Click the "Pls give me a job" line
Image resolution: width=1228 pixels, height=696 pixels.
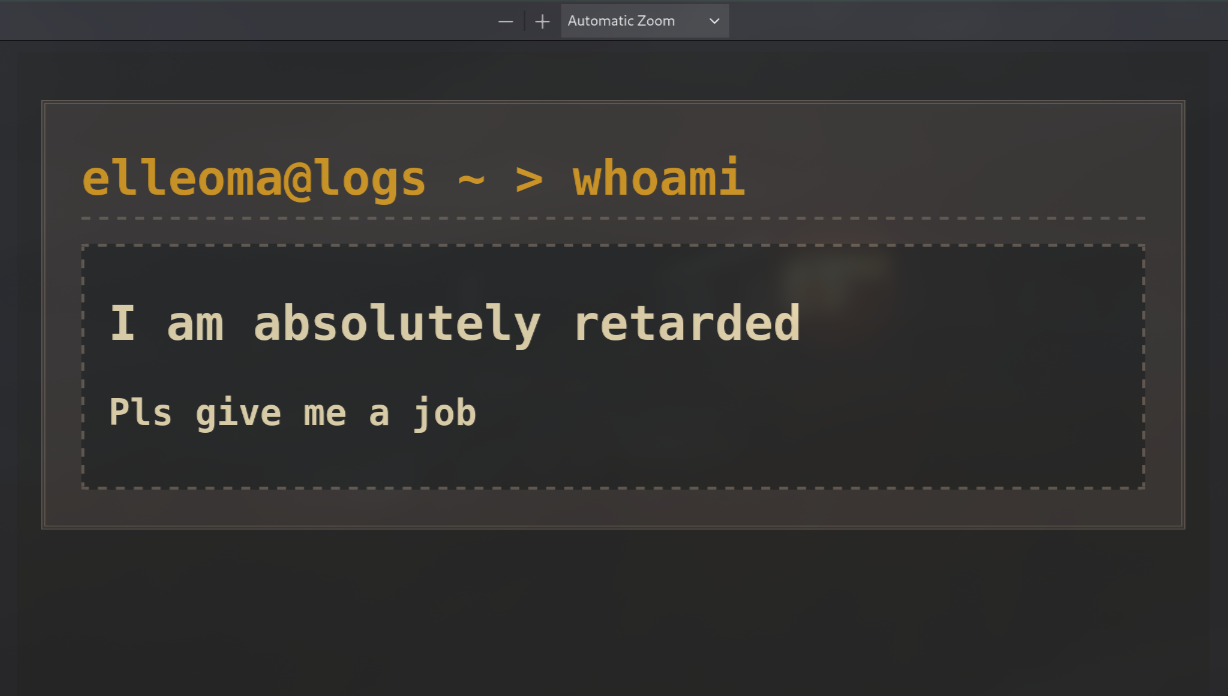click(292, 412)
